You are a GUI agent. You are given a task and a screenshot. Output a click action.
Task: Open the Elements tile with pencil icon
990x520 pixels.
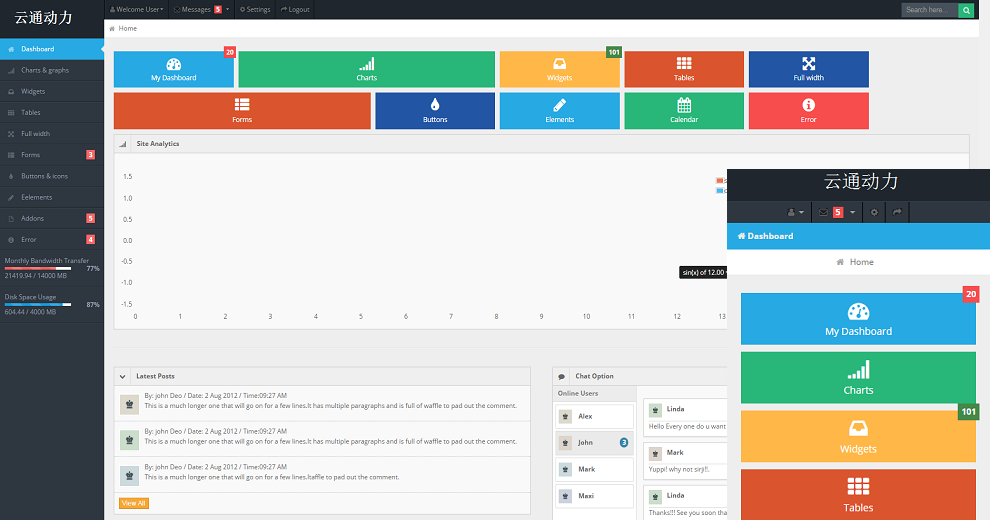pyautogui.click(x=559, y=110)
